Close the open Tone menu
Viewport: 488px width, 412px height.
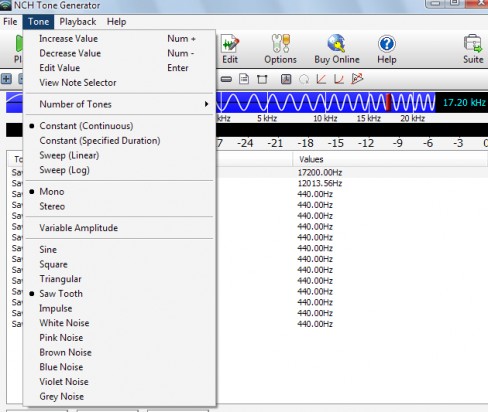38,22
